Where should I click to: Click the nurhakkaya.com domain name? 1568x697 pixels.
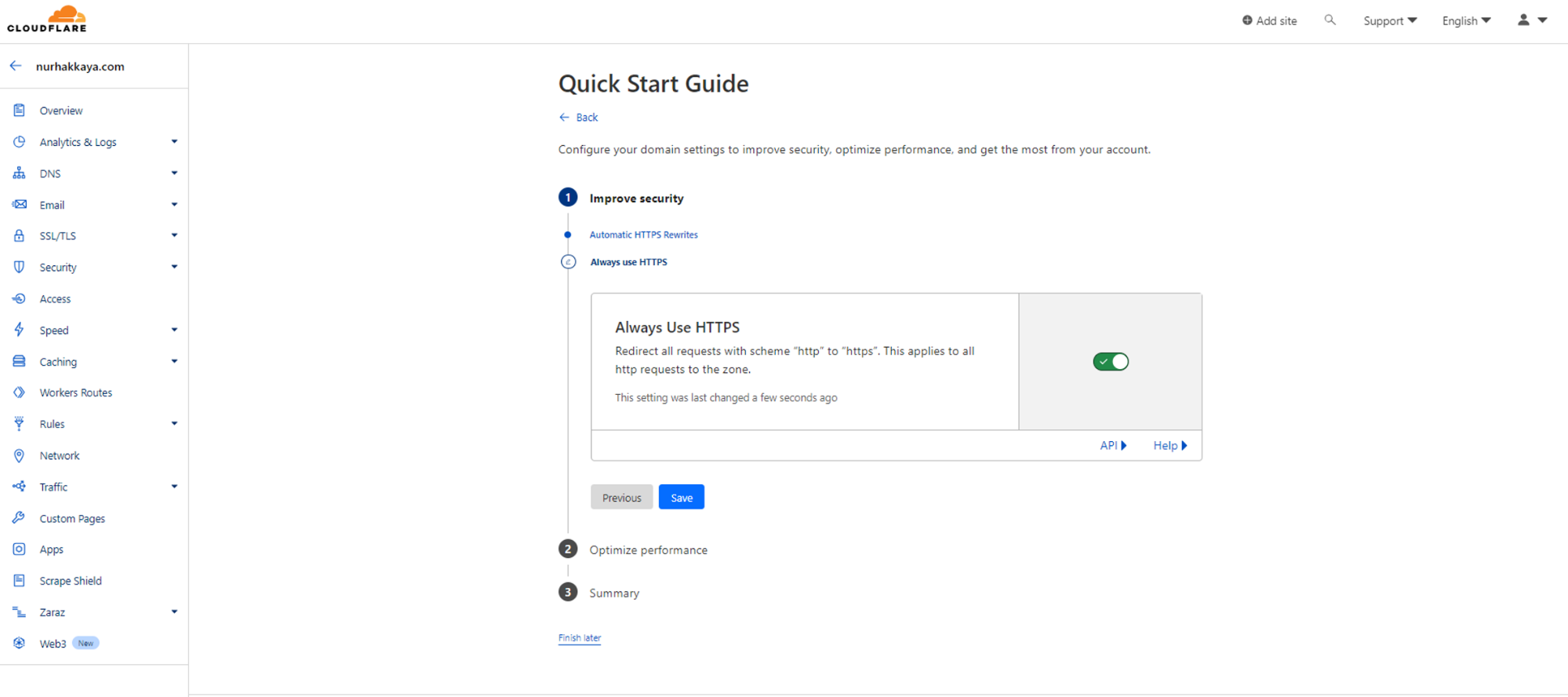pos(80,66)
